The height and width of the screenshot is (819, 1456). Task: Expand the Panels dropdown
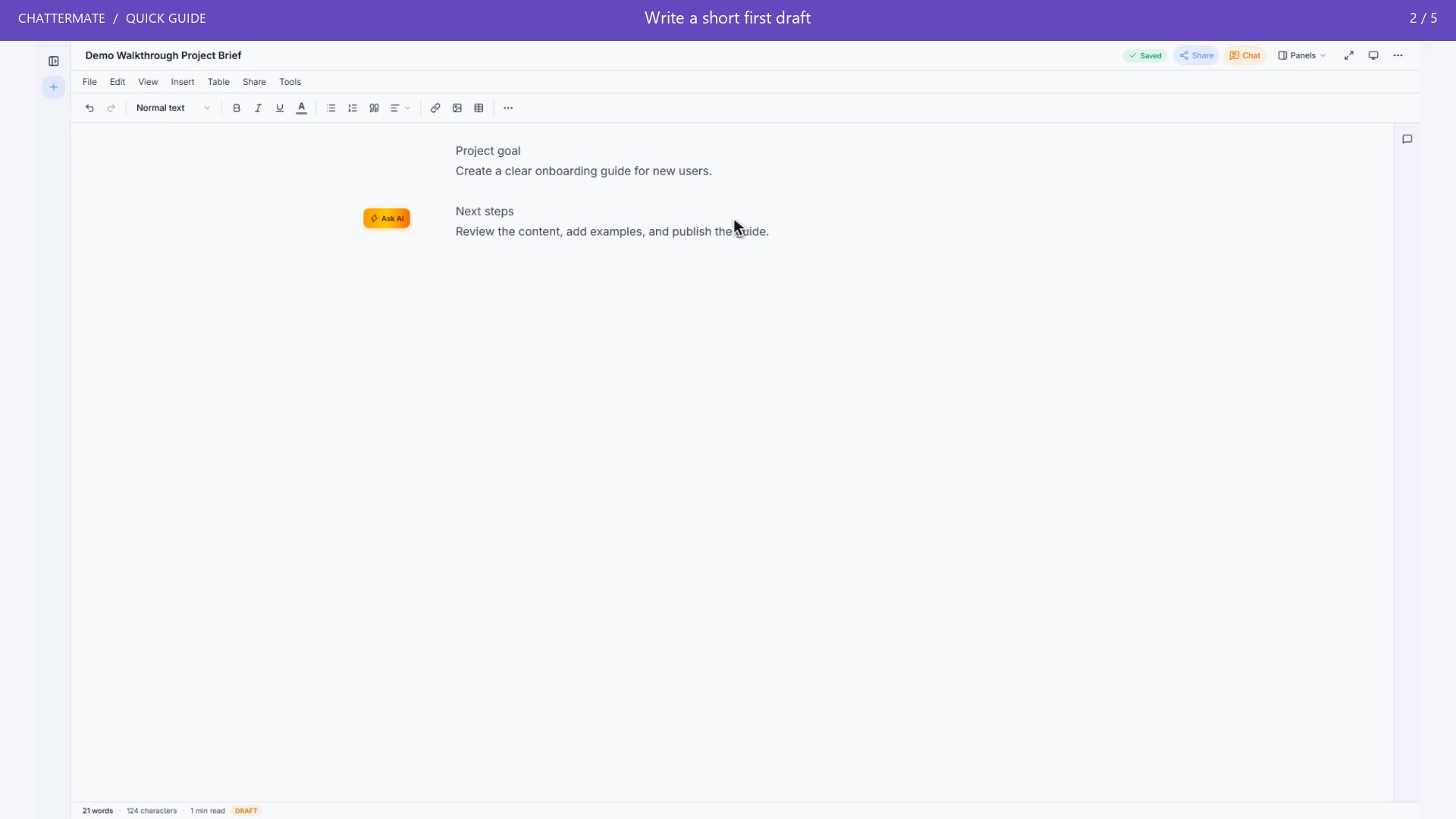1302,55
